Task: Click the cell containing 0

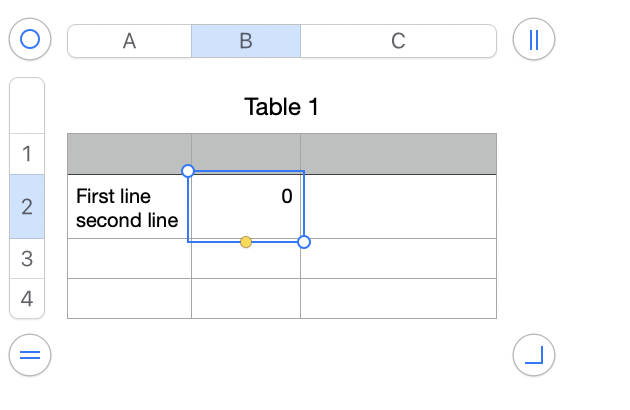Action: pyautogui.click(x=246, y=207)
